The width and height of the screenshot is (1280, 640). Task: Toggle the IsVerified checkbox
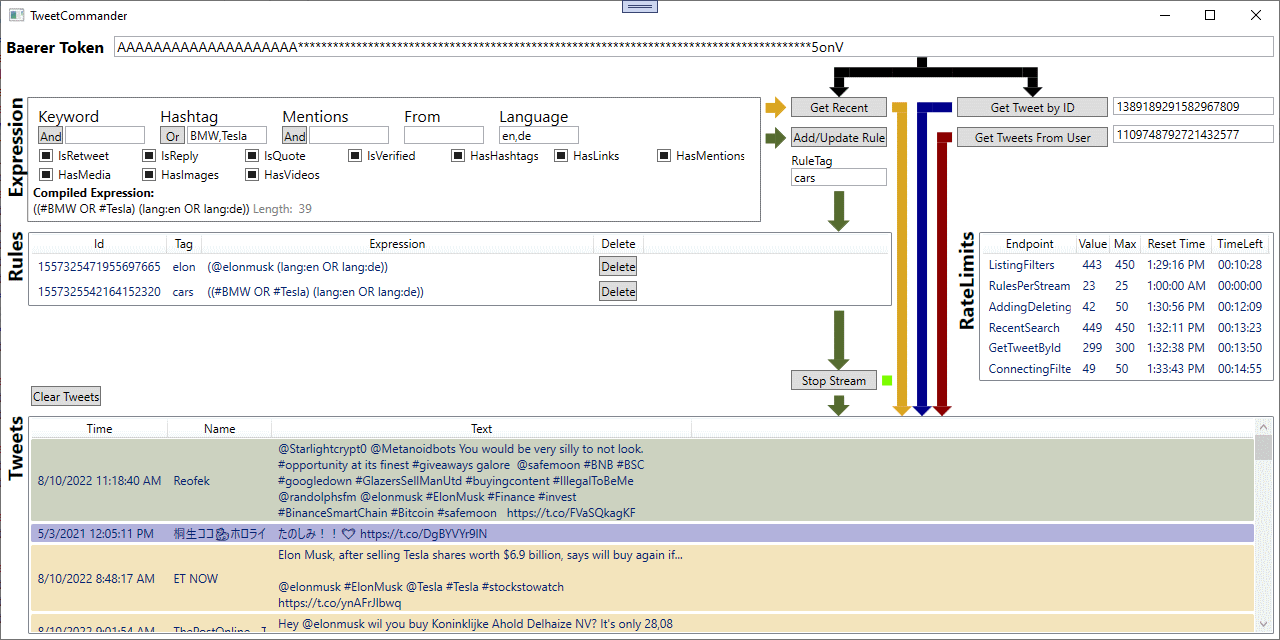[355, 156]
